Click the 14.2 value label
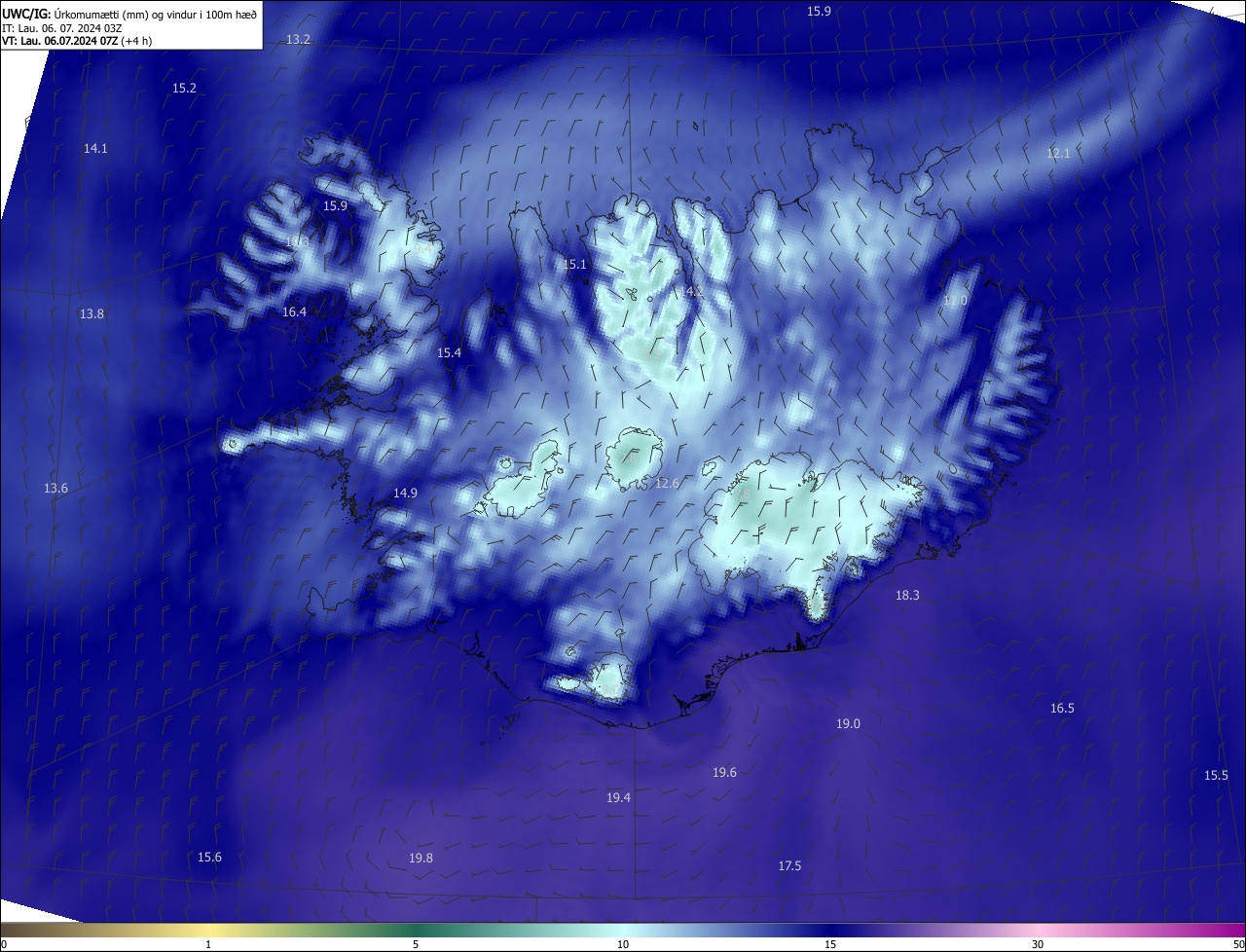The height and width of the screenshot is (952, 1246). coord(692,291)
